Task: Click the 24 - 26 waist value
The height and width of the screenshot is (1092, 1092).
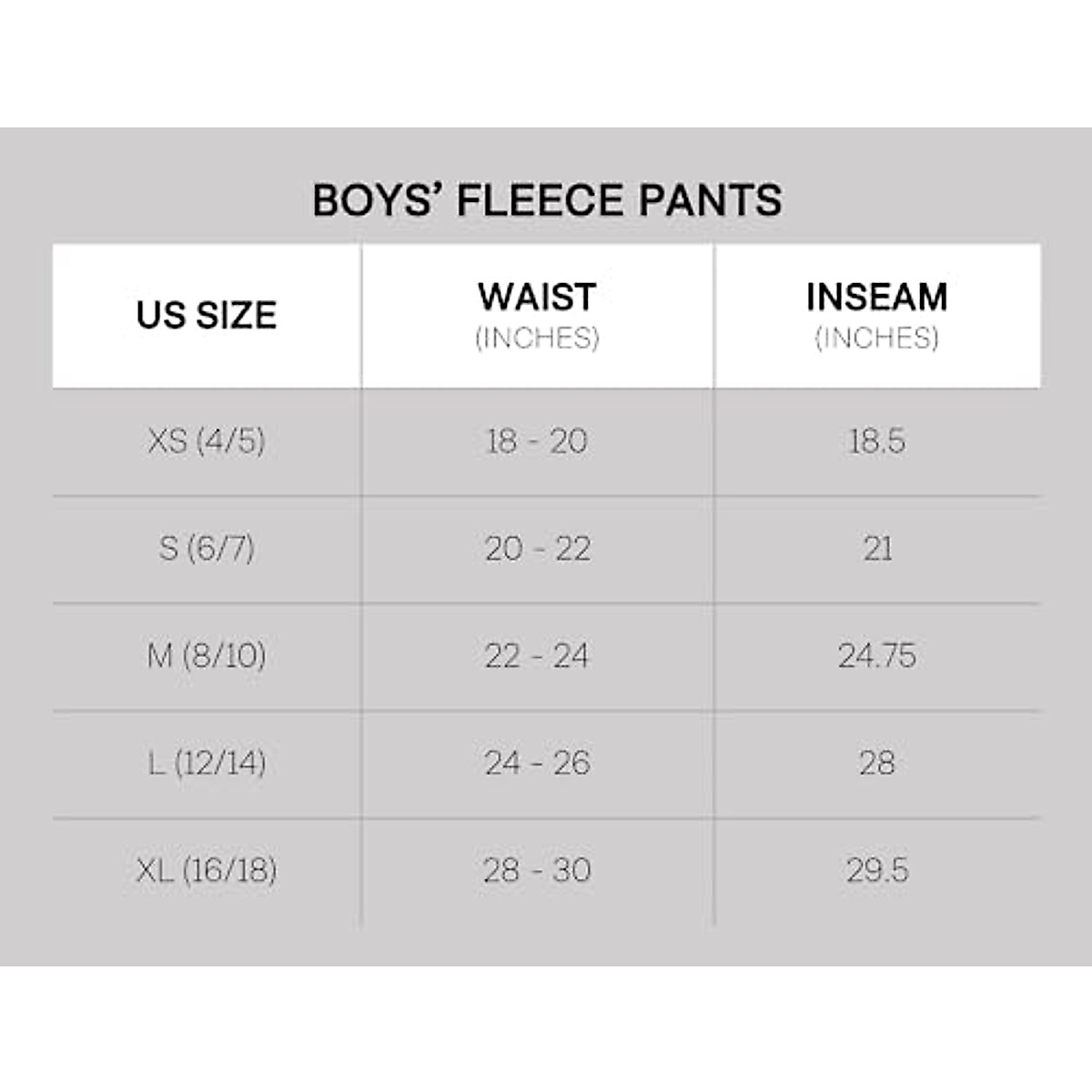Action: point(537,763)
